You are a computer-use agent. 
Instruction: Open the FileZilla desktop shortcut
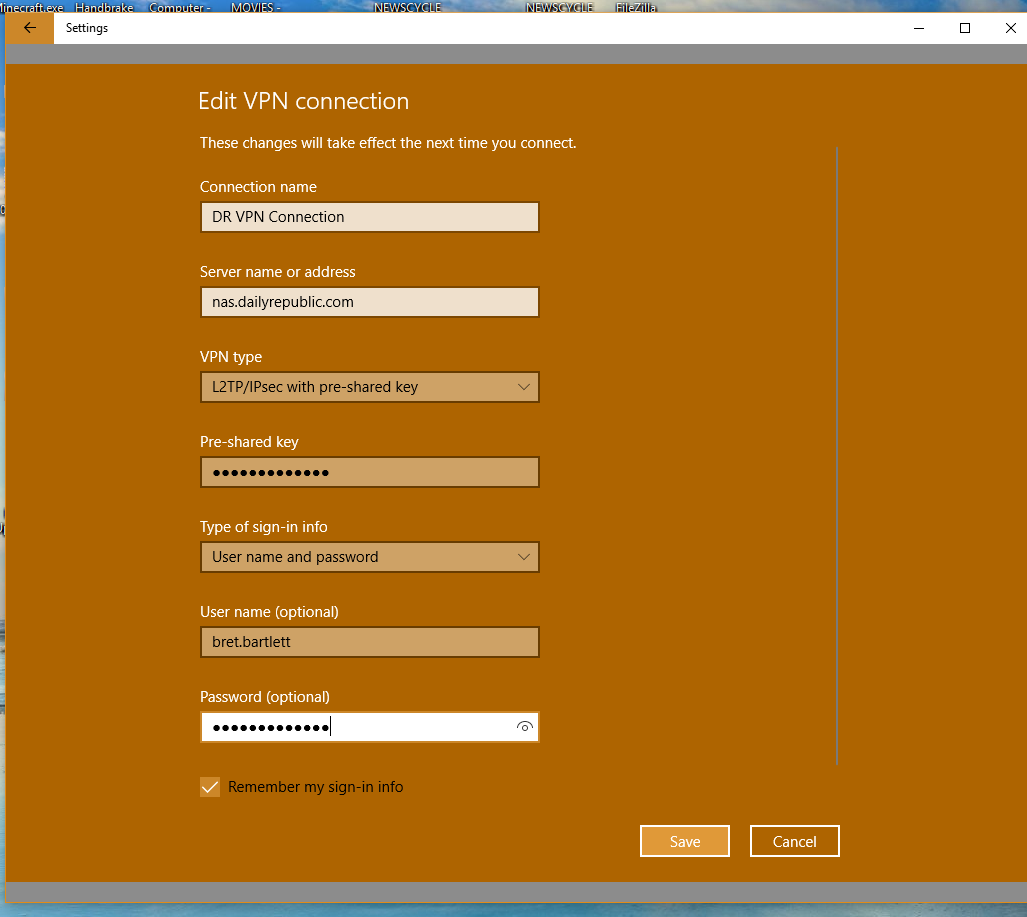637,7
